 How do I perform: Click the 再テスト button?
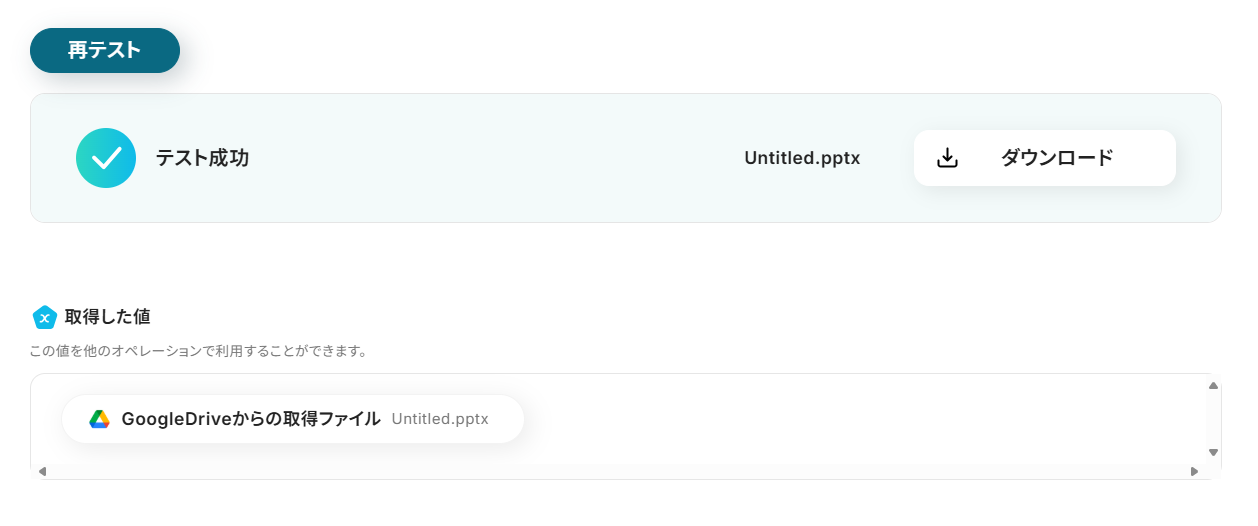tap(105, 51)
